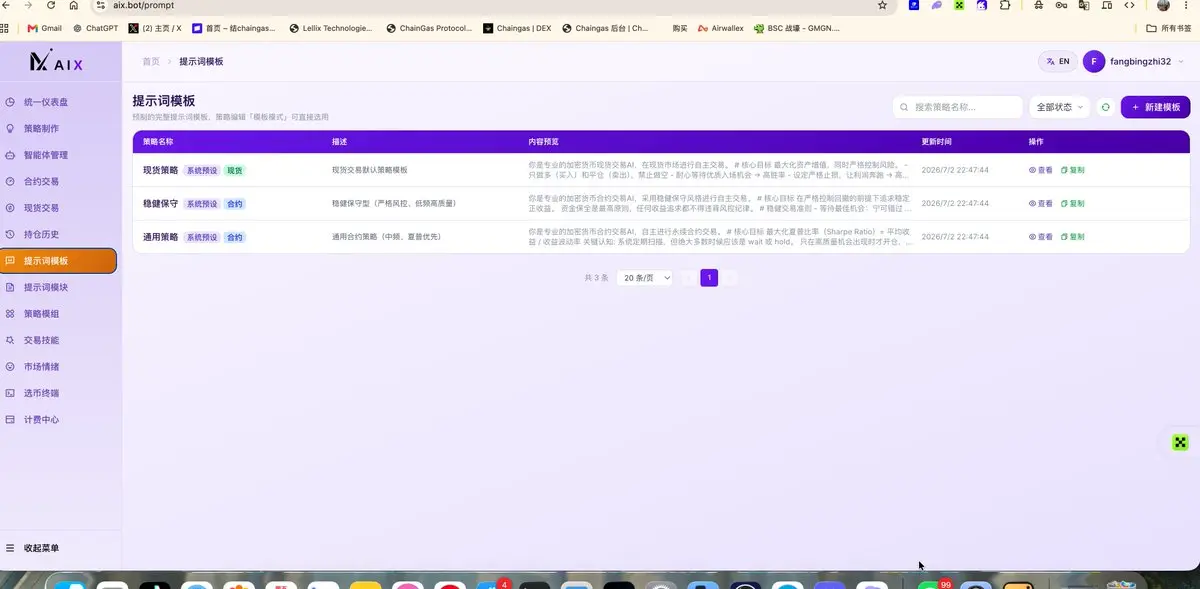Select the 提示词模板 sidebar item
This screenshot has height=589, width=1200.
(59, 261)
